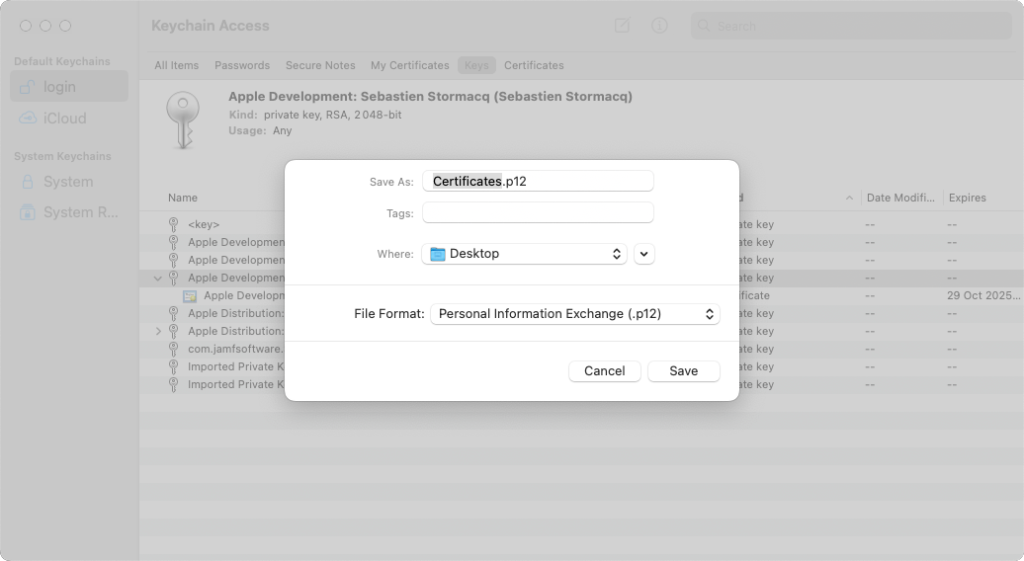
Task: Edit the Save As filename field
Action: click(x=537, y=181)
